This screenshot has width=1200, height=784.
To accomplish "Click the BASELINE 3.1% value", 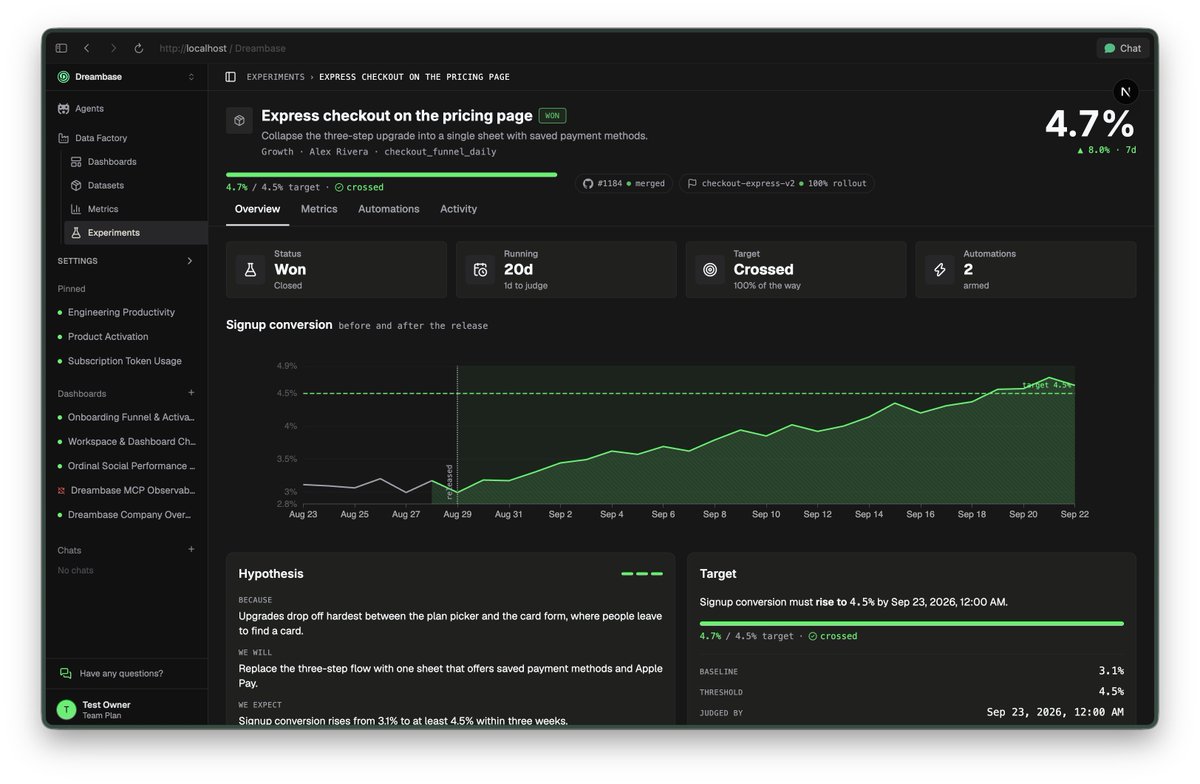I will coord(1111,671).
